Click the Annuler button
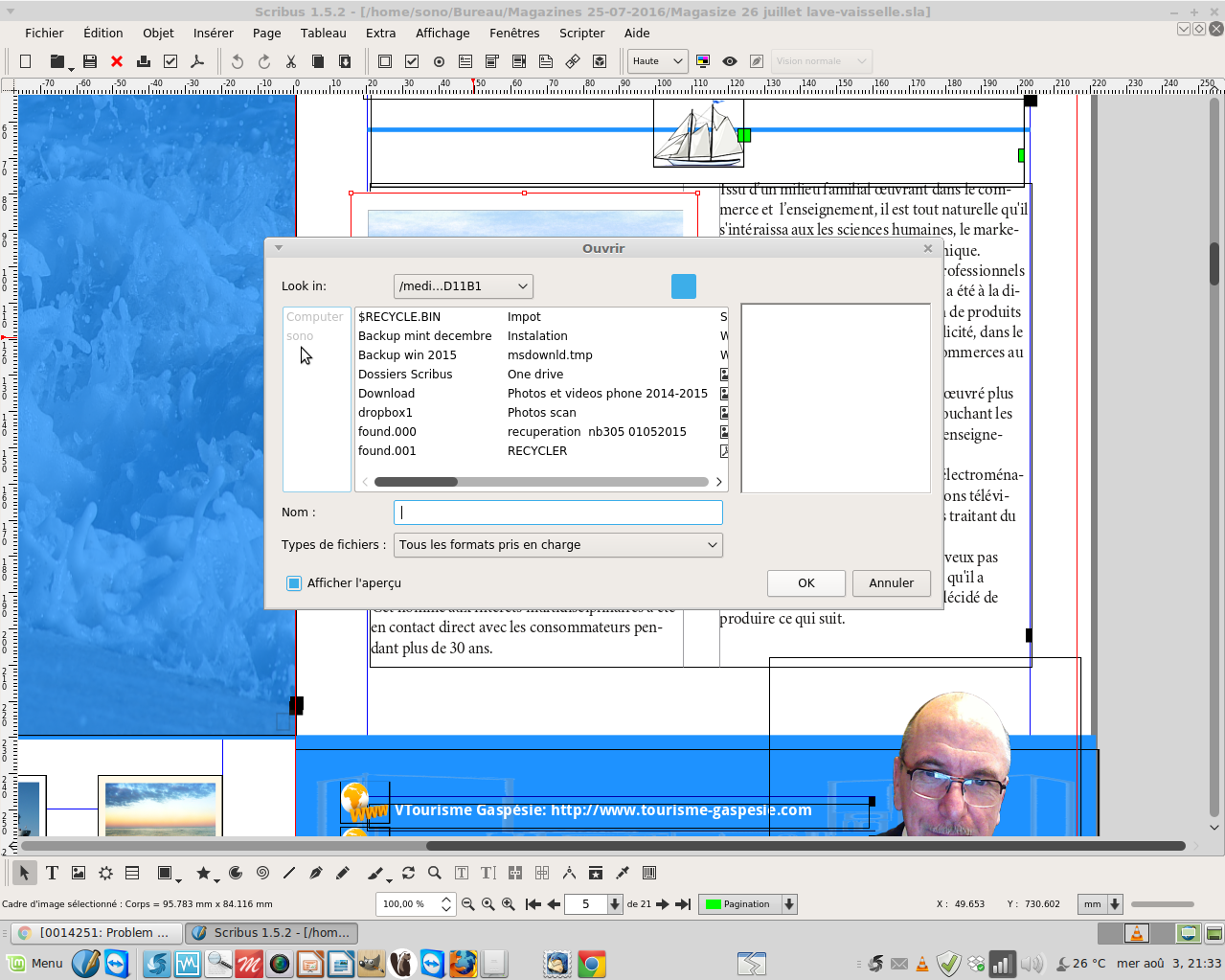 (x=891, y=583)
